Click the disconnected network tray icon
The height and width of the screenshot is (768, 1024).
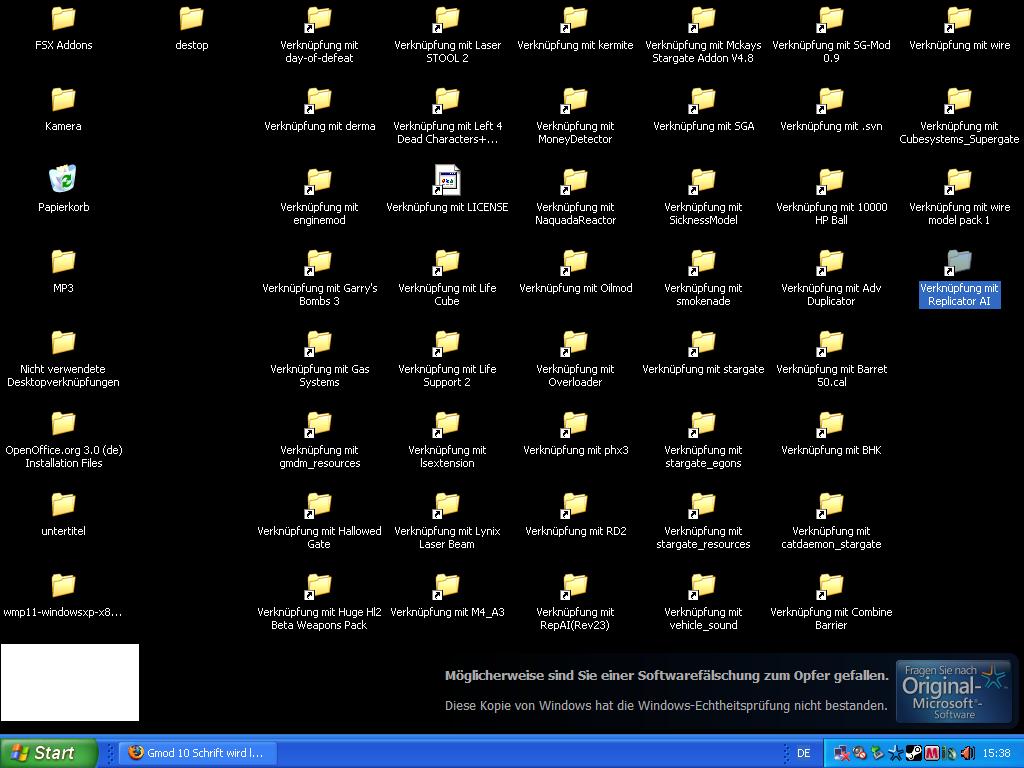click(x=842, y=753)
